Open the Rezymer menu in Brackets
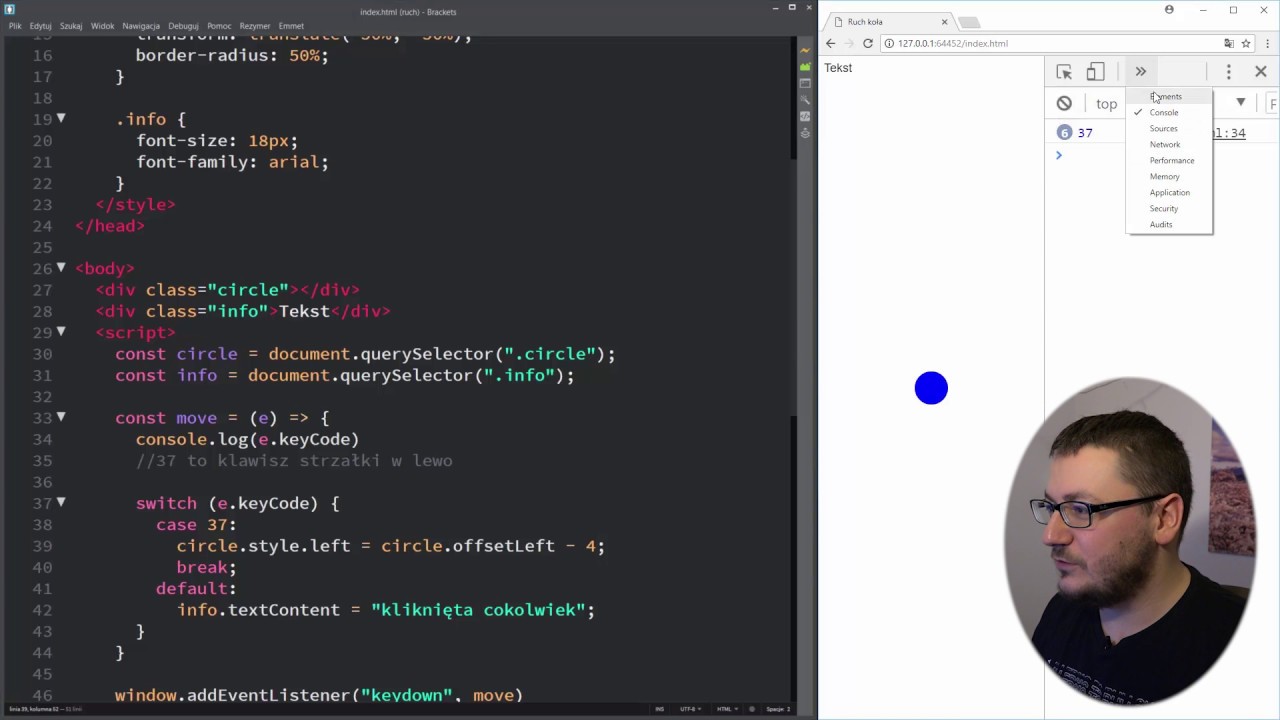1280x720 pixels. click(x=255, y=26)
